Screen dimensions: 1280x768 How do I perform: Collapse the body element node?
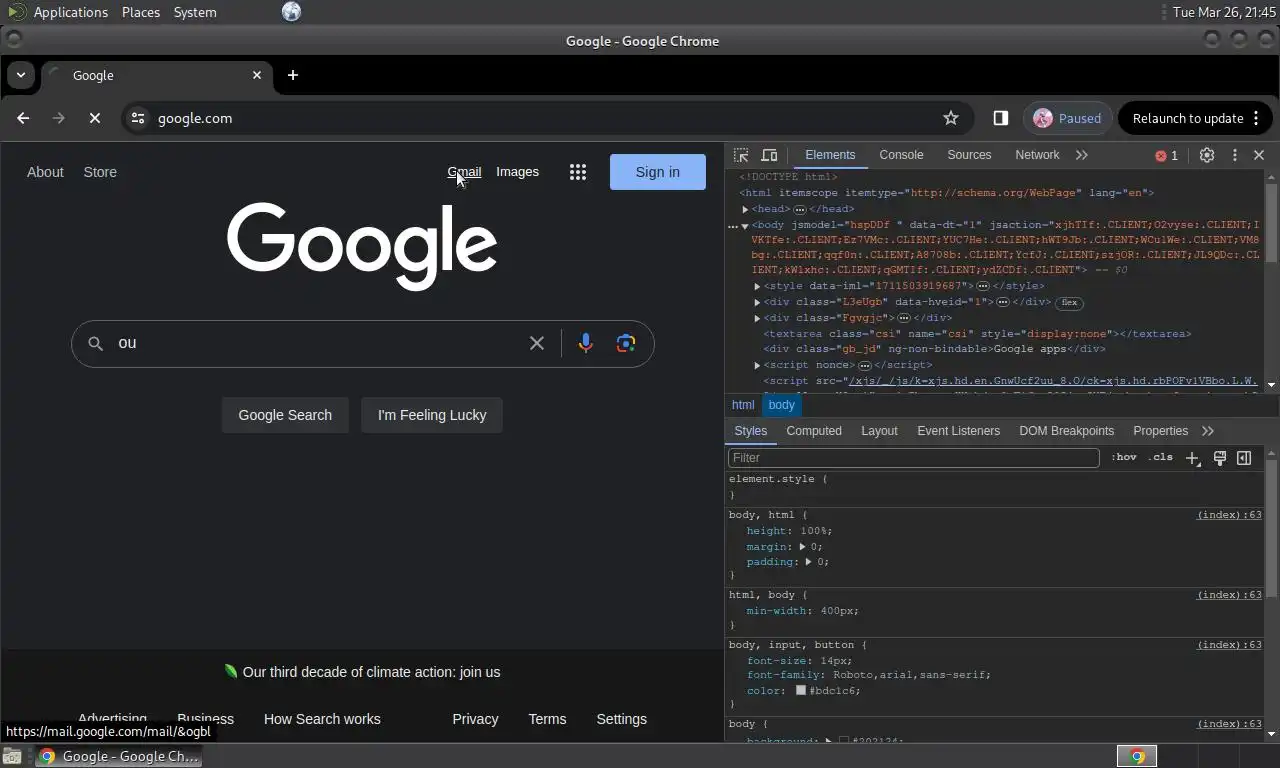[745, 226]
